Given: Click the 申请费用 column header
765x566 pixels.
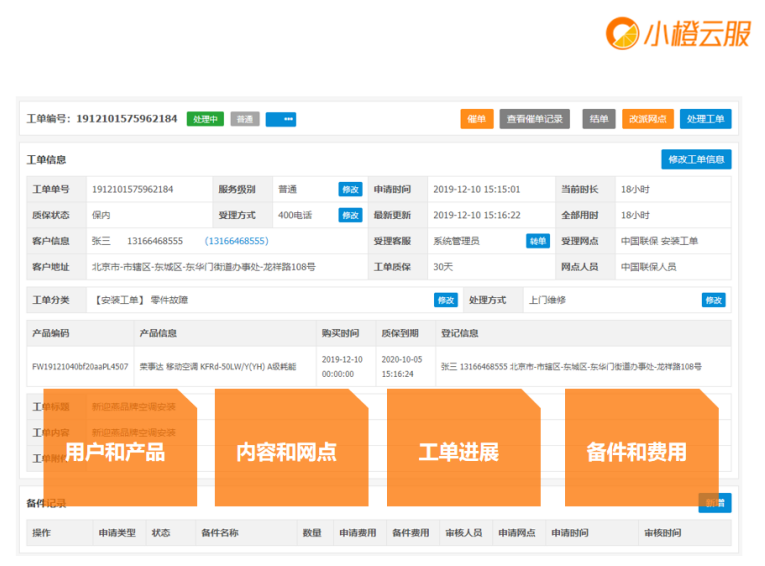Looking at the screenshot, I should click(358, 533).
